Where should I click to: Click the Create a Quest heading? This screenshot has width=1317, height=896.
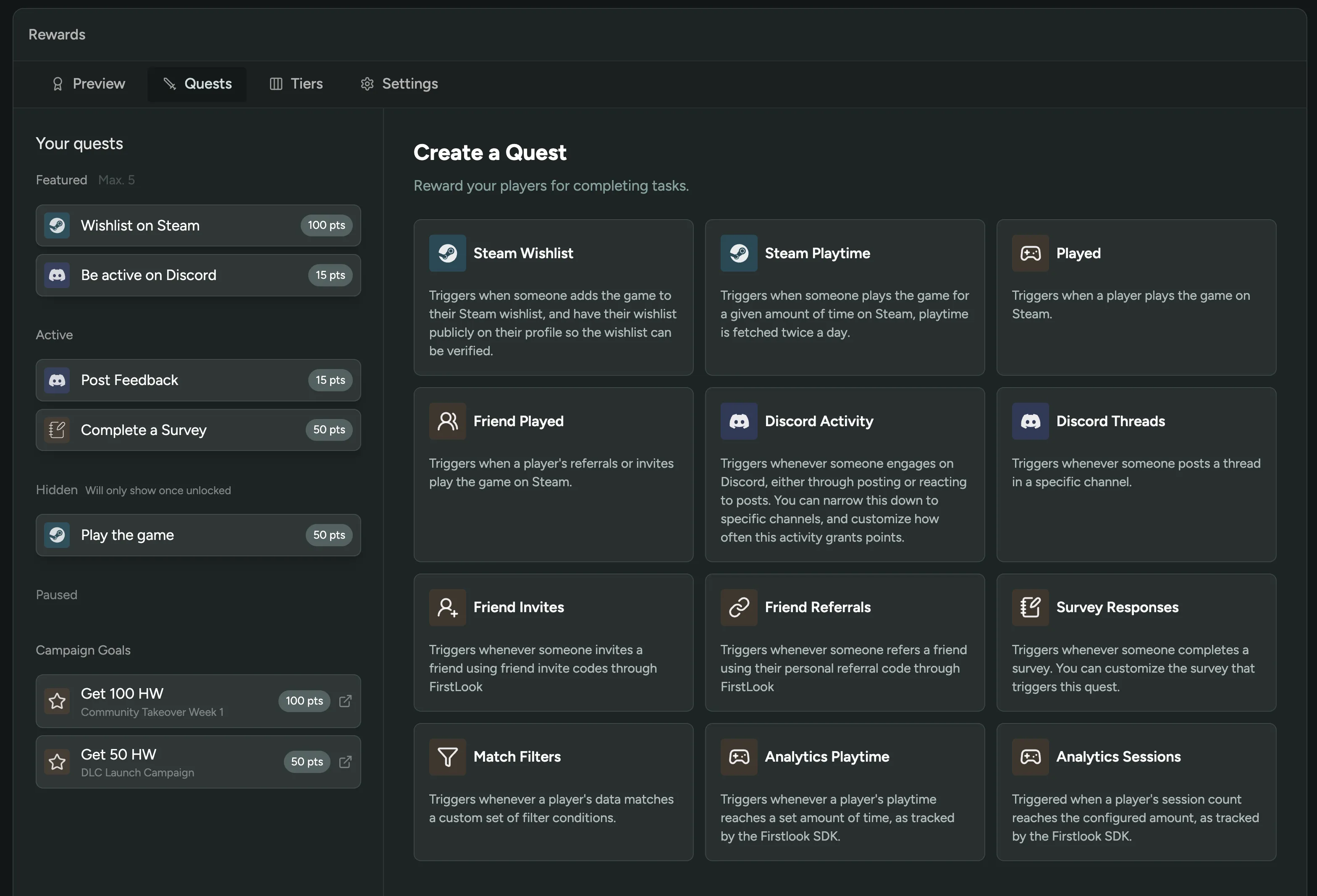(x=490, y=152)
